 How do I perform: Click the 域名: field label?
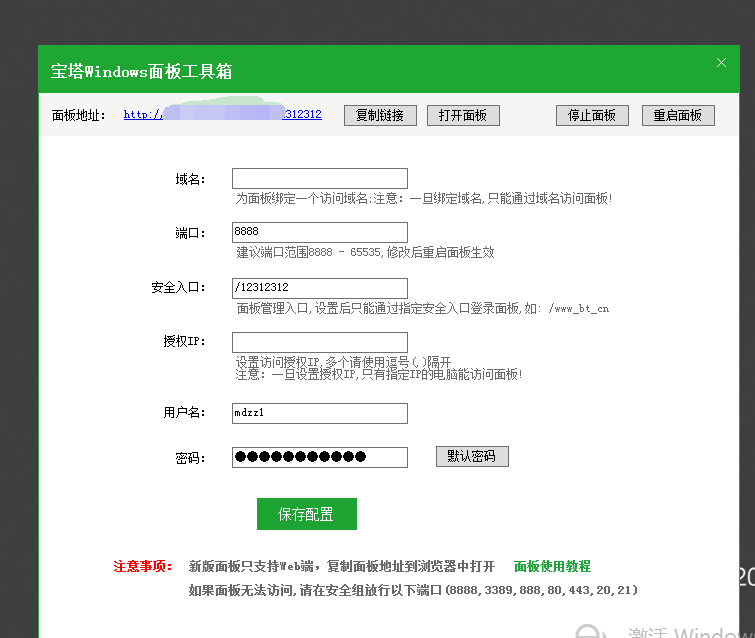pyautogui.click(x=190, y=180)
